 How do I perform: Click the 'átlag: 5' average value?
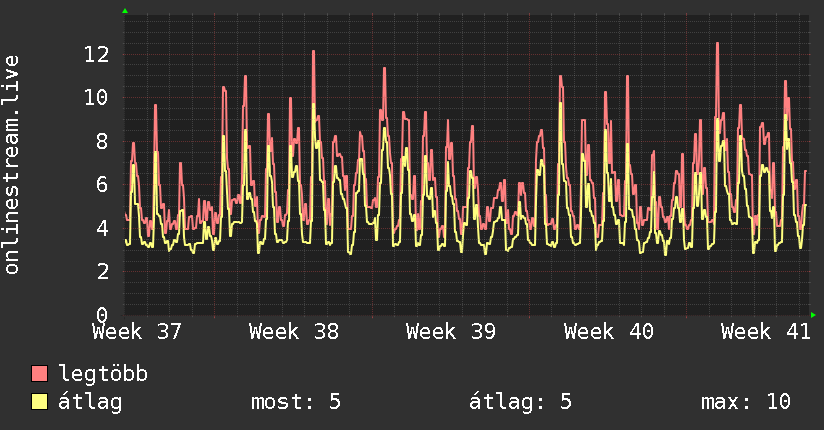click(x=520, y=402)
